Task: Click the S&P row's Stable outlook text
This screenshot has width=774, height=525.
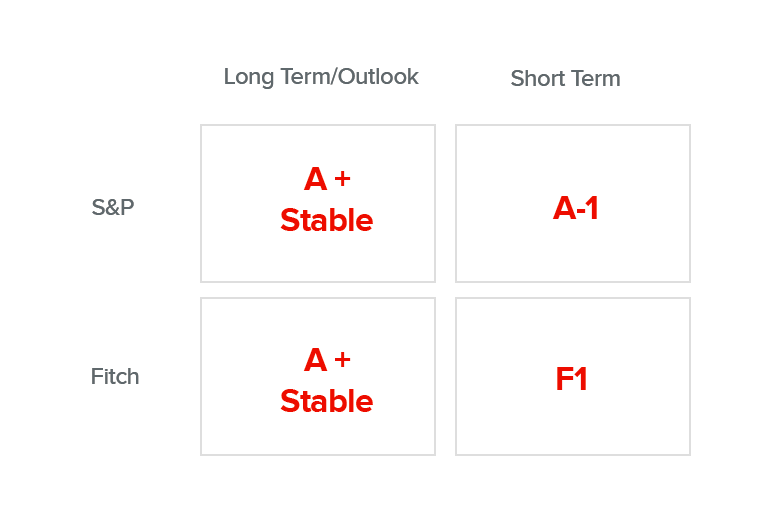Action: point(326,220)
